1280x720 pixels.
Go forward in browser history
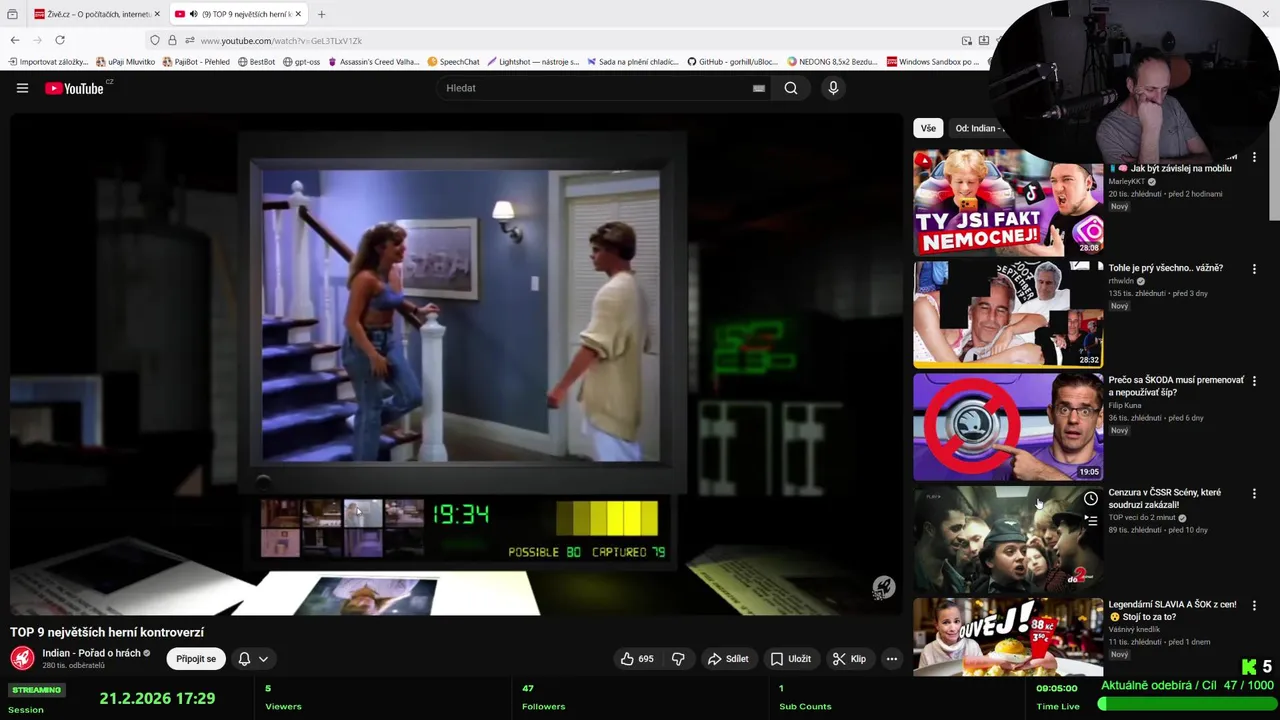pyautogui.click(x=37, y=40)
